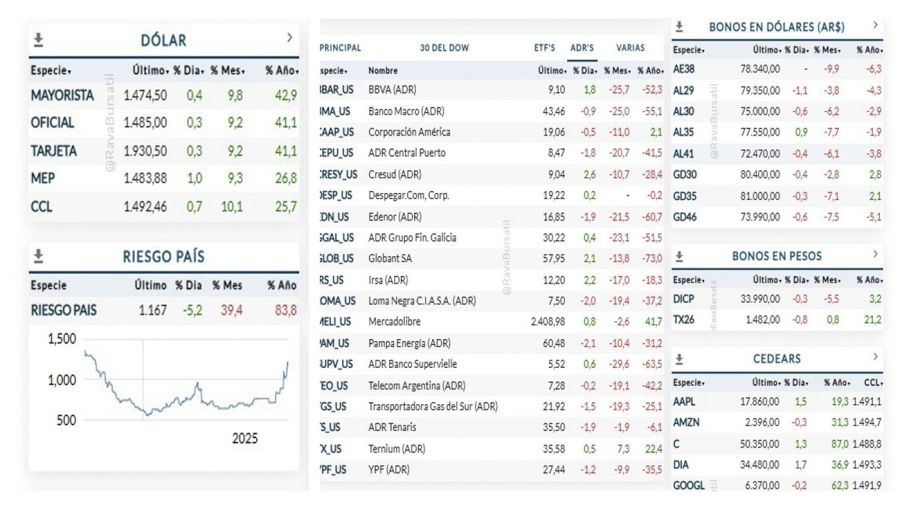Open Bonos en Dólares via its chevron arrow
The height and width of the screenshot is (505, 900).
(x=875, y=25)
